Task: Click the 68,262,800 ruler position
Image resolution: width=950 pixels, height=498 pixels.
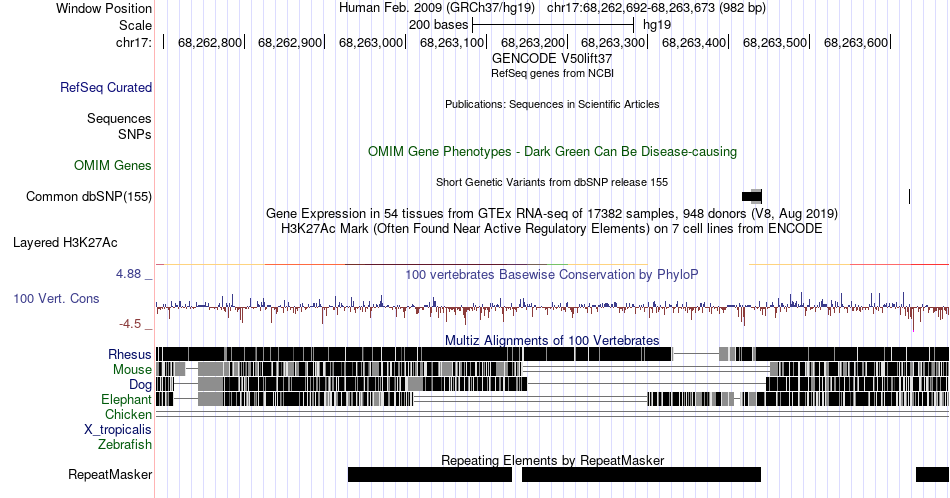Action: click(210, 42)
